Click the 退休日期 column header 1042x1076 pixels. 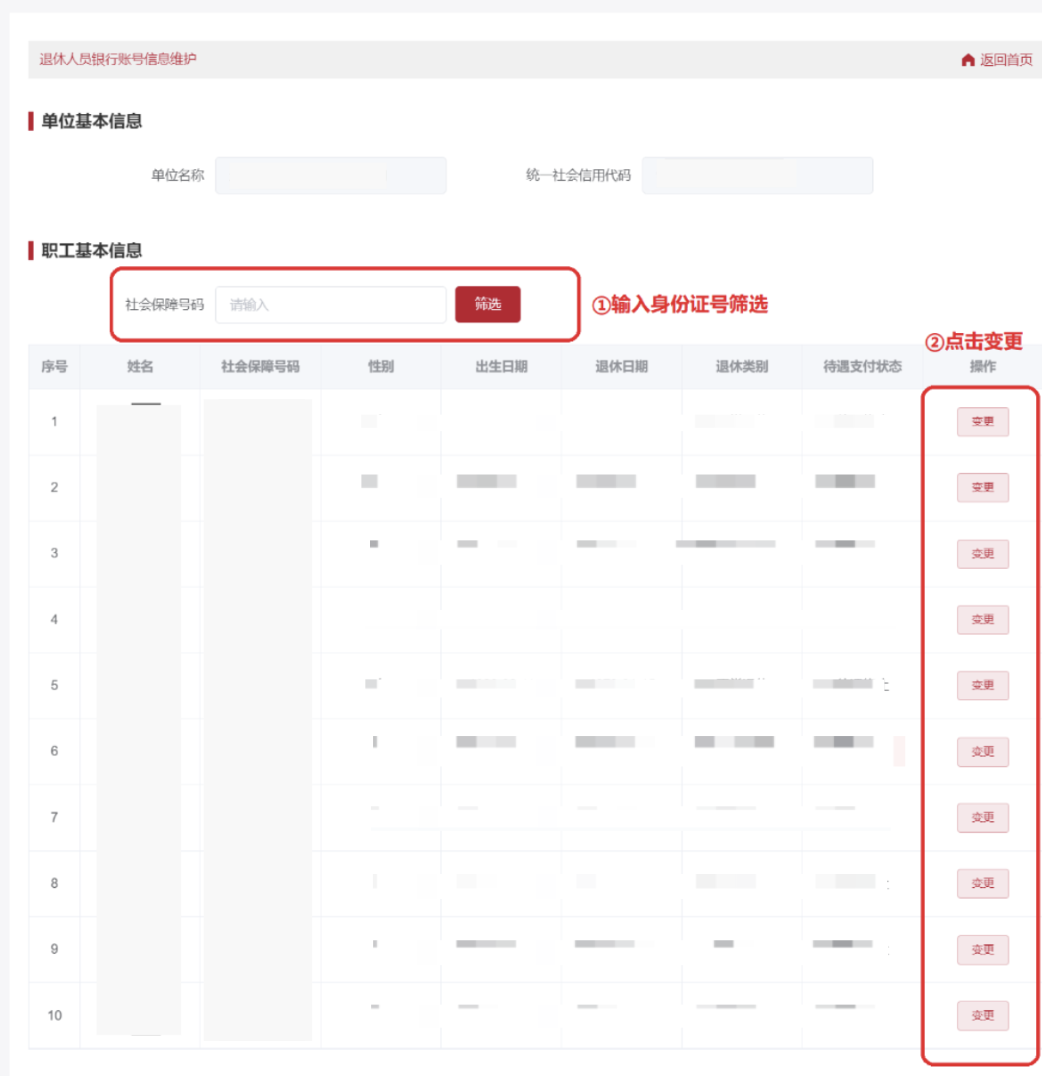click(621, 367)
